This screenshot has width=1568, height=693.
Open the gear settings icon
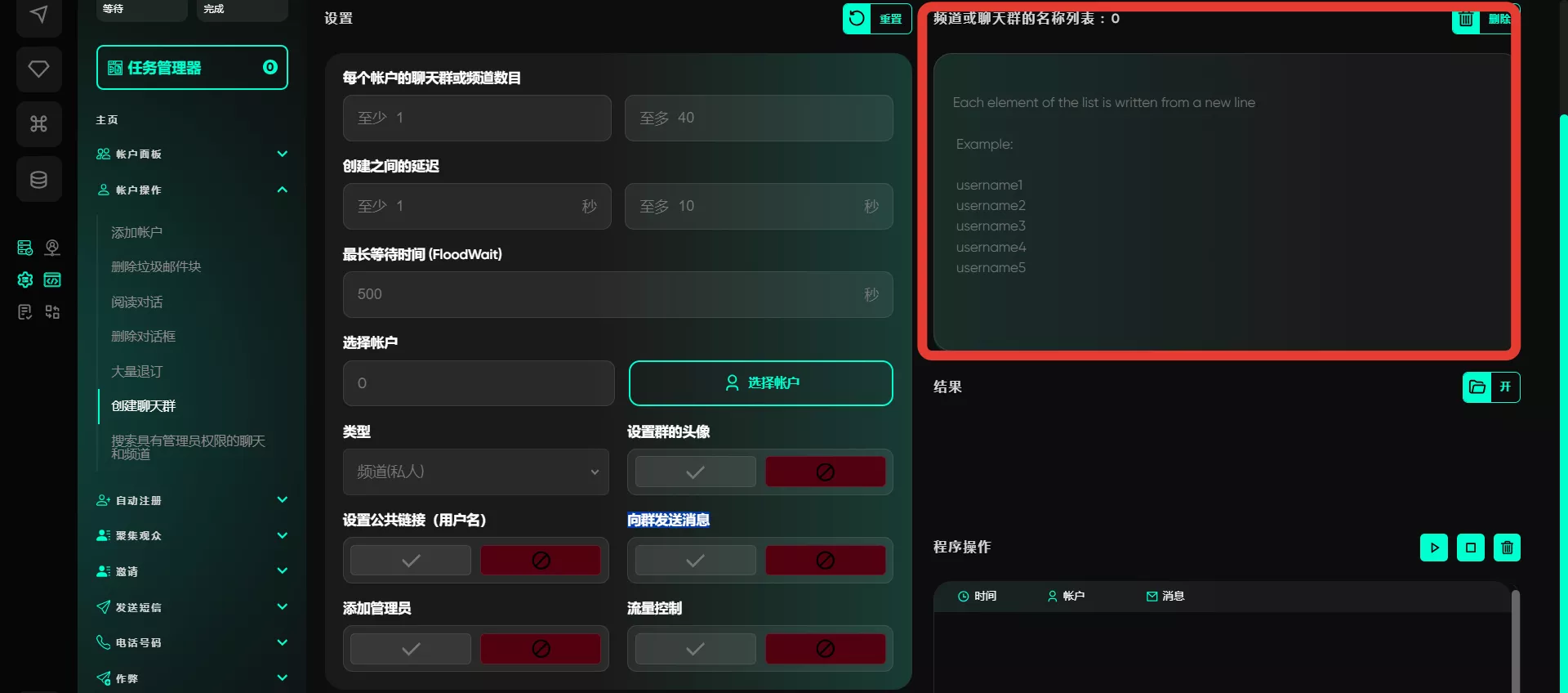[25, 279]
